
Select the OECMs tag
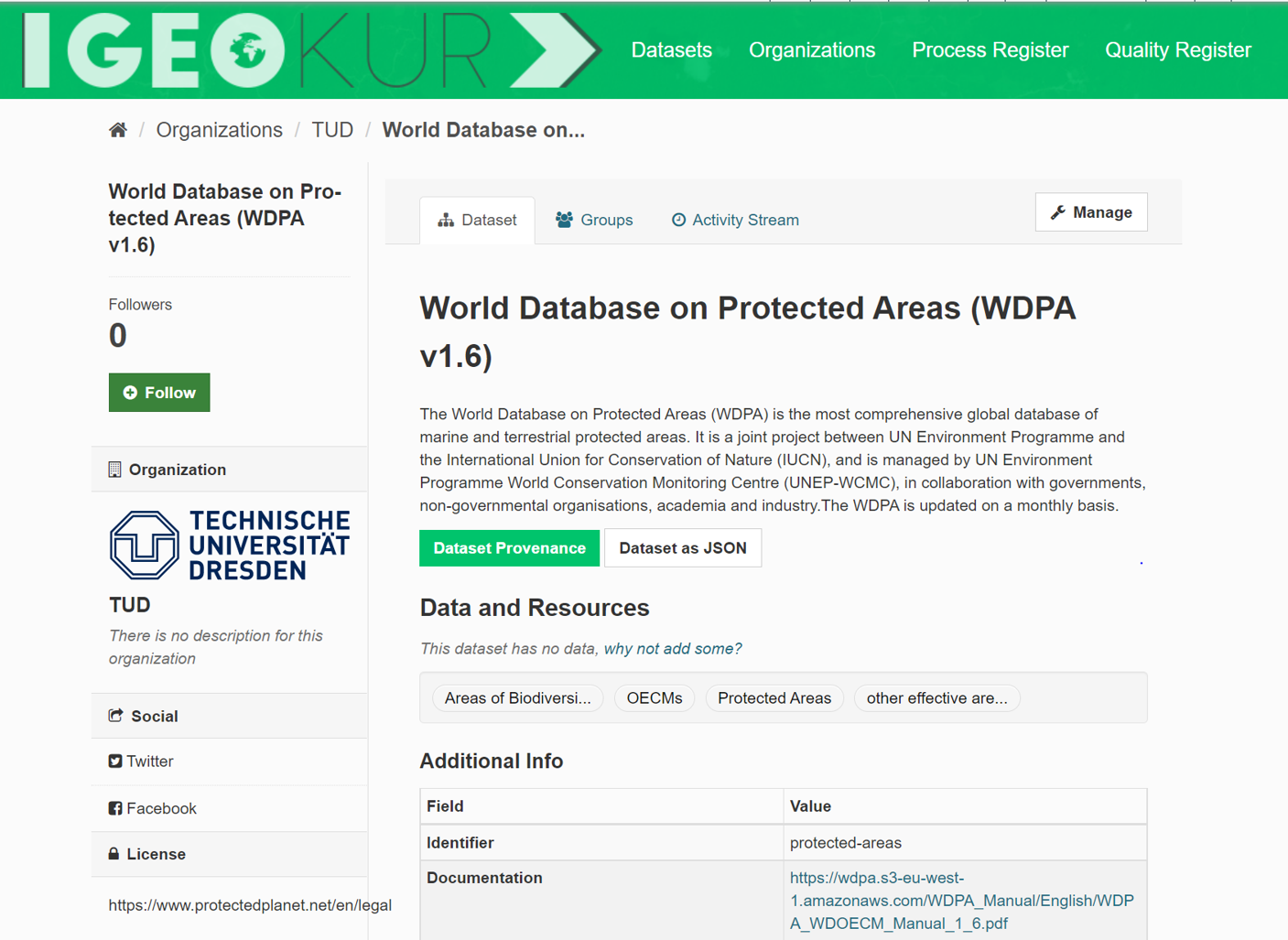(x=655, y=698)
